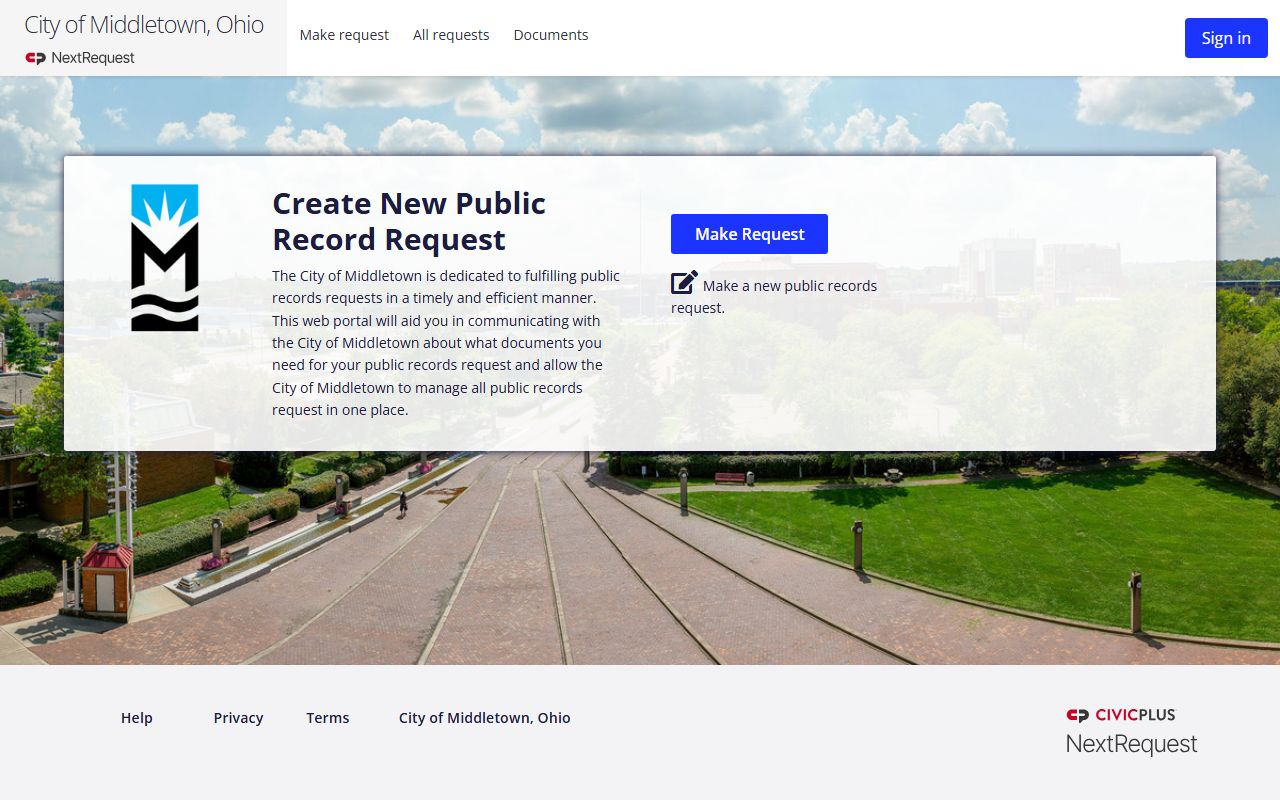The width and height of the screenshot is (1280, 800).
Task: Open the Help footer link
Action: point(137,718)
